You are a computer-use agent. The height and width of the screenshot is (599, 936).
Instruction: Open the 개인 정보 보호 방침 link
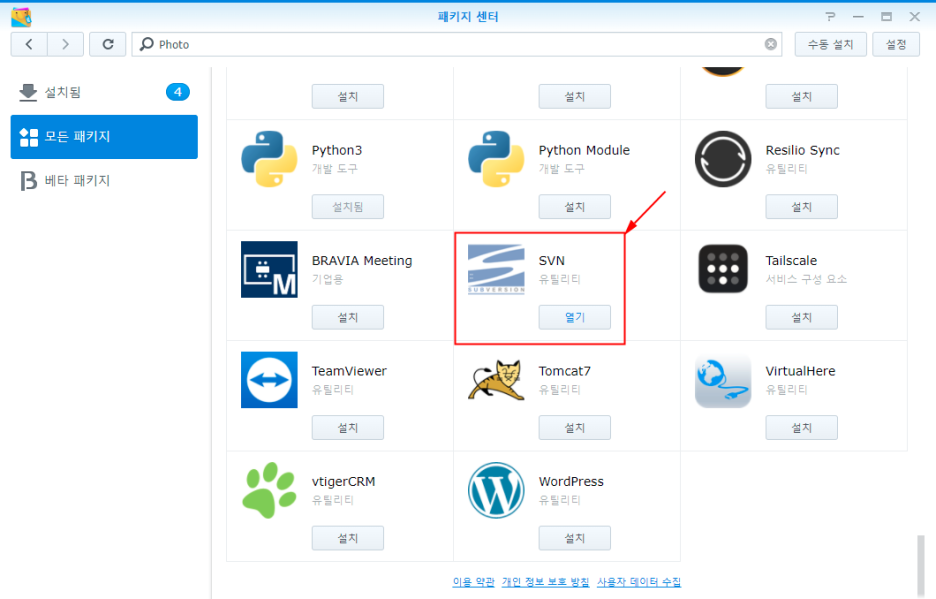[x=546, y=582]
